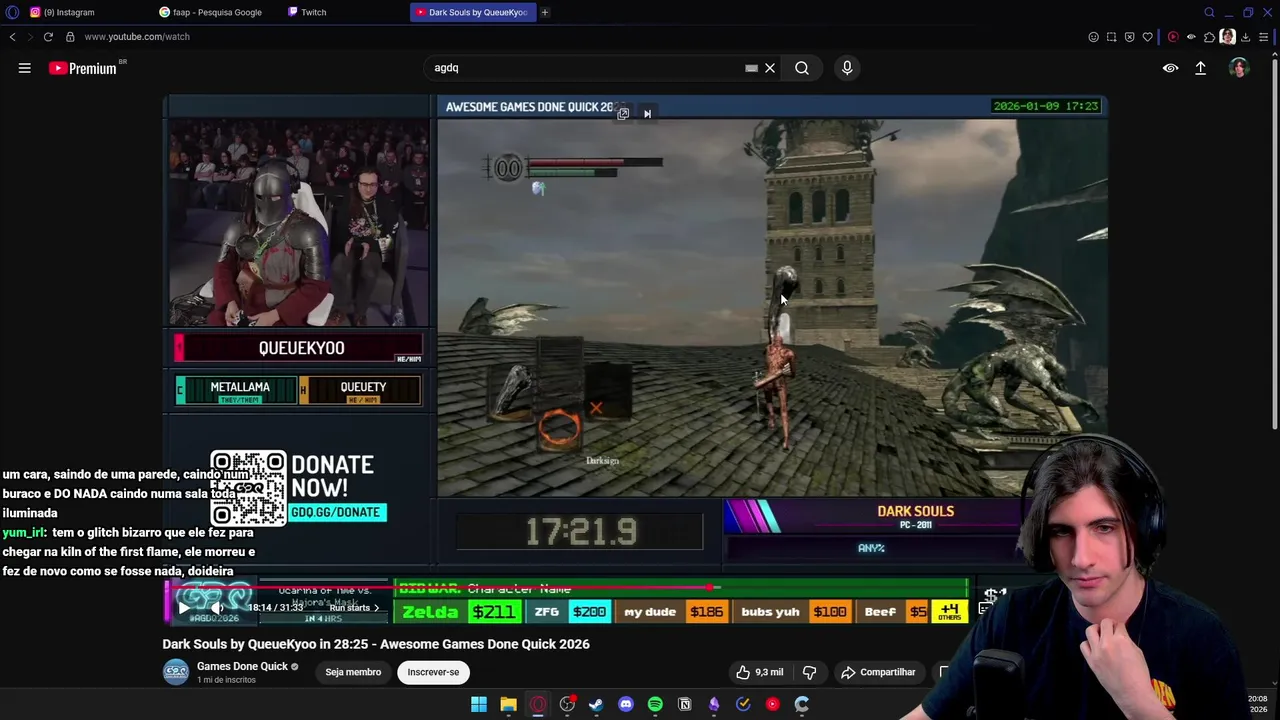Click the video title Dark Souls by QueueKyoo
Screen dimensions: 1280x720
tap(376, 644)
